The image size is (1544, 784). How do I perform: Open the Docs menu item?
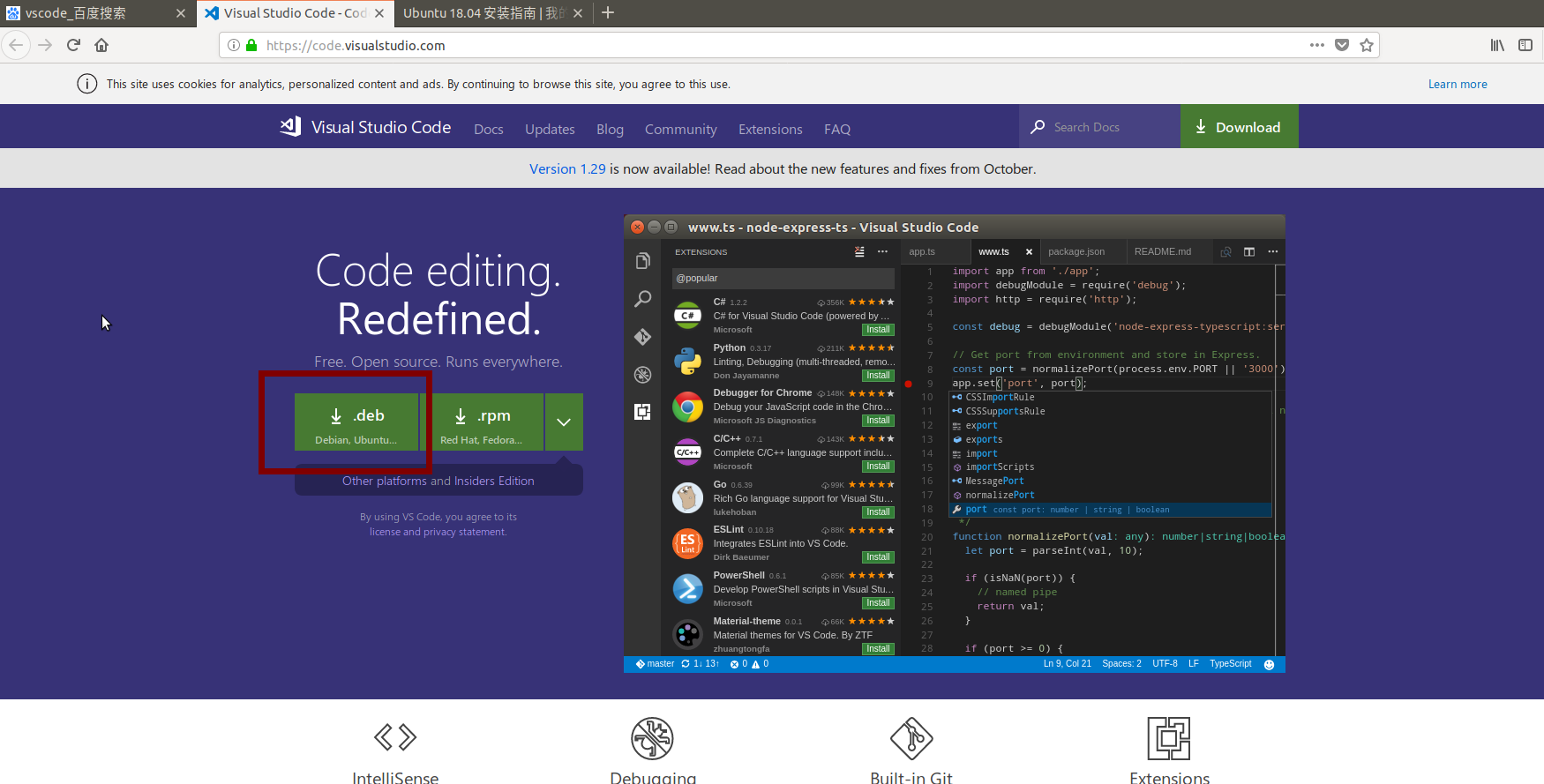pyautogui.click(x=488, y=129)
